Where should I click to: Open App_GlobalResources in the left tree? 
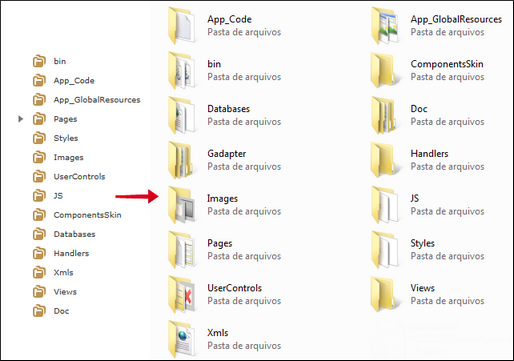86,100
